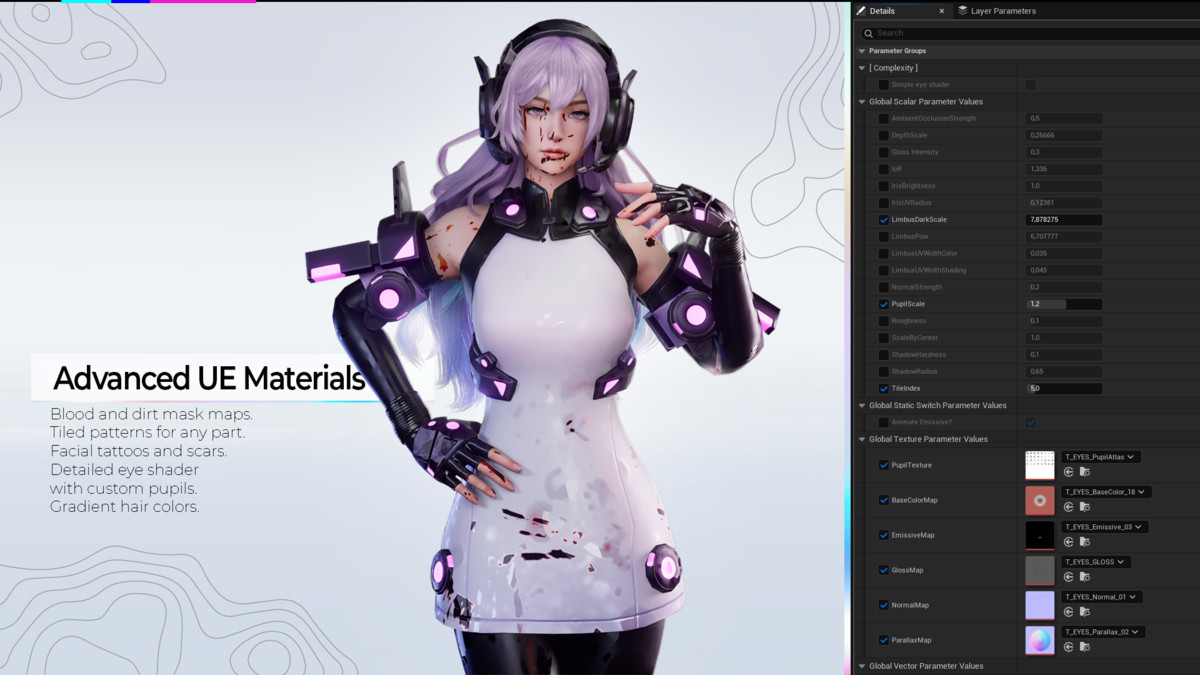The image size is (1200, 675).
Task: Browse to T_EYES_BaseColor_18 asset via folder icon
Action: [x=1084, y=507]
